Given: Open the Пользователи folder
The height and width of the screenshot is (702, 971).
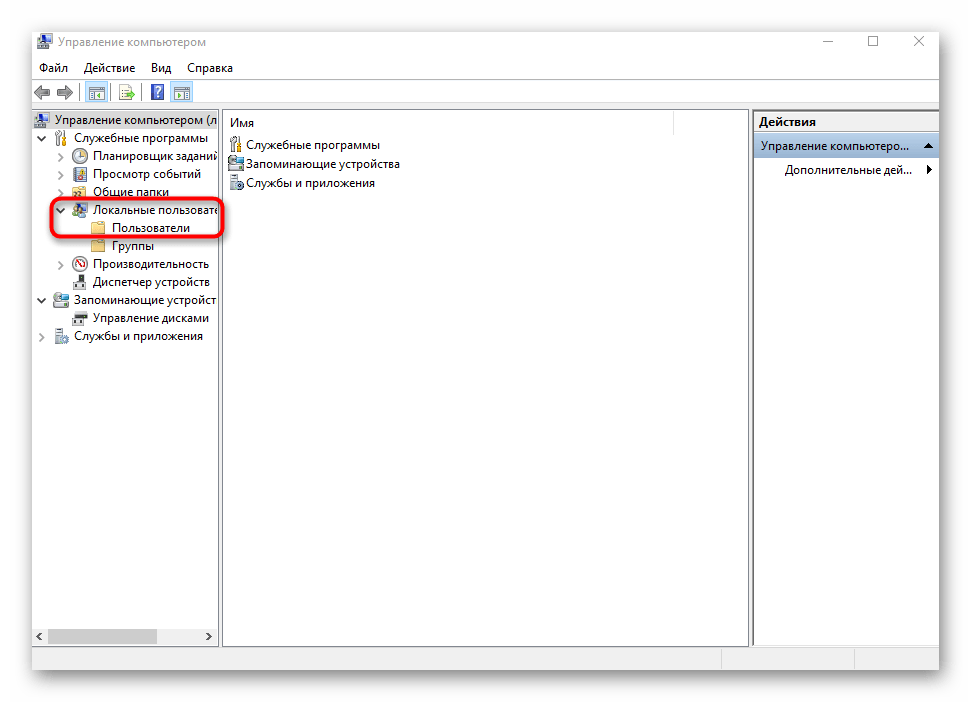Looking at the screenshot, I should (150, 228).
